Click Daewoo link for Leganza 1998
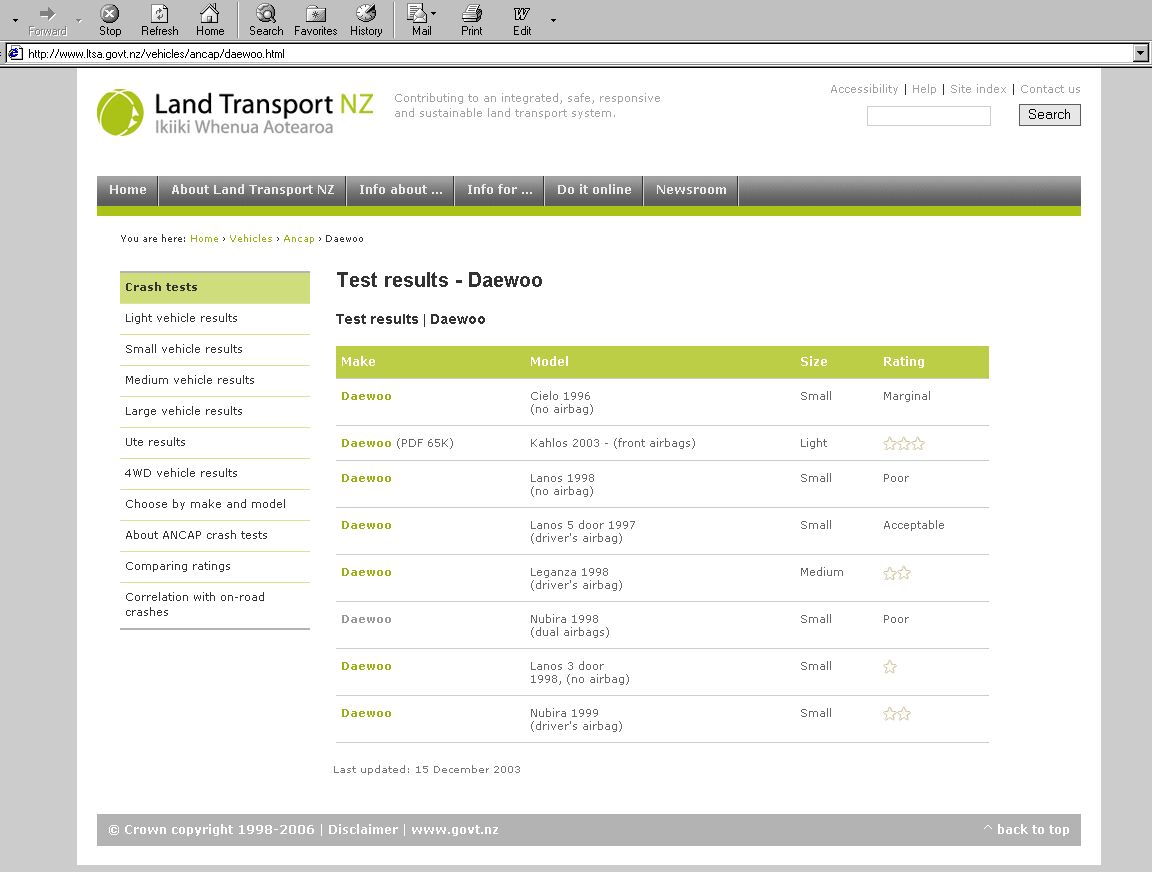Viewport: 1152px width, 872px height. (366, 572)
